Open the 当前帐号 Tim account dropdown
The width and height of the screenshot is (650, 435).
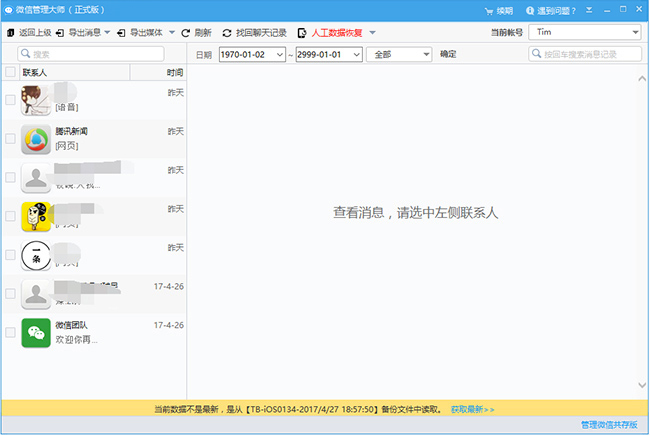click(635, 33)
